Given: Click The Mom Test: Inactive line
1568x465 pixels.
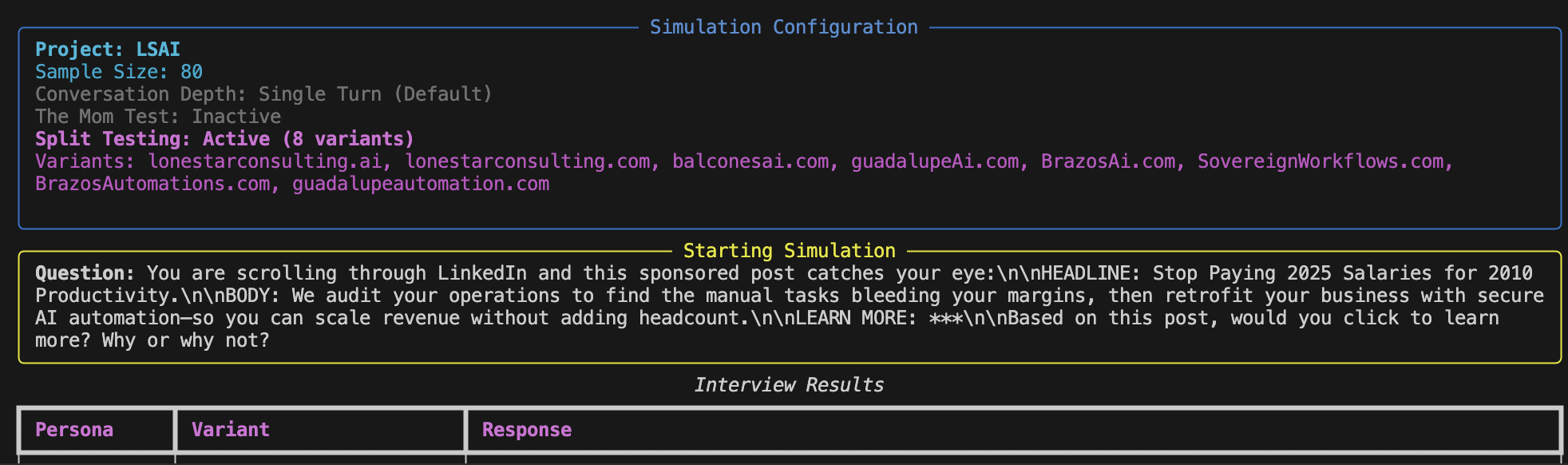Looking at the screenshot, I should point(158,117).
